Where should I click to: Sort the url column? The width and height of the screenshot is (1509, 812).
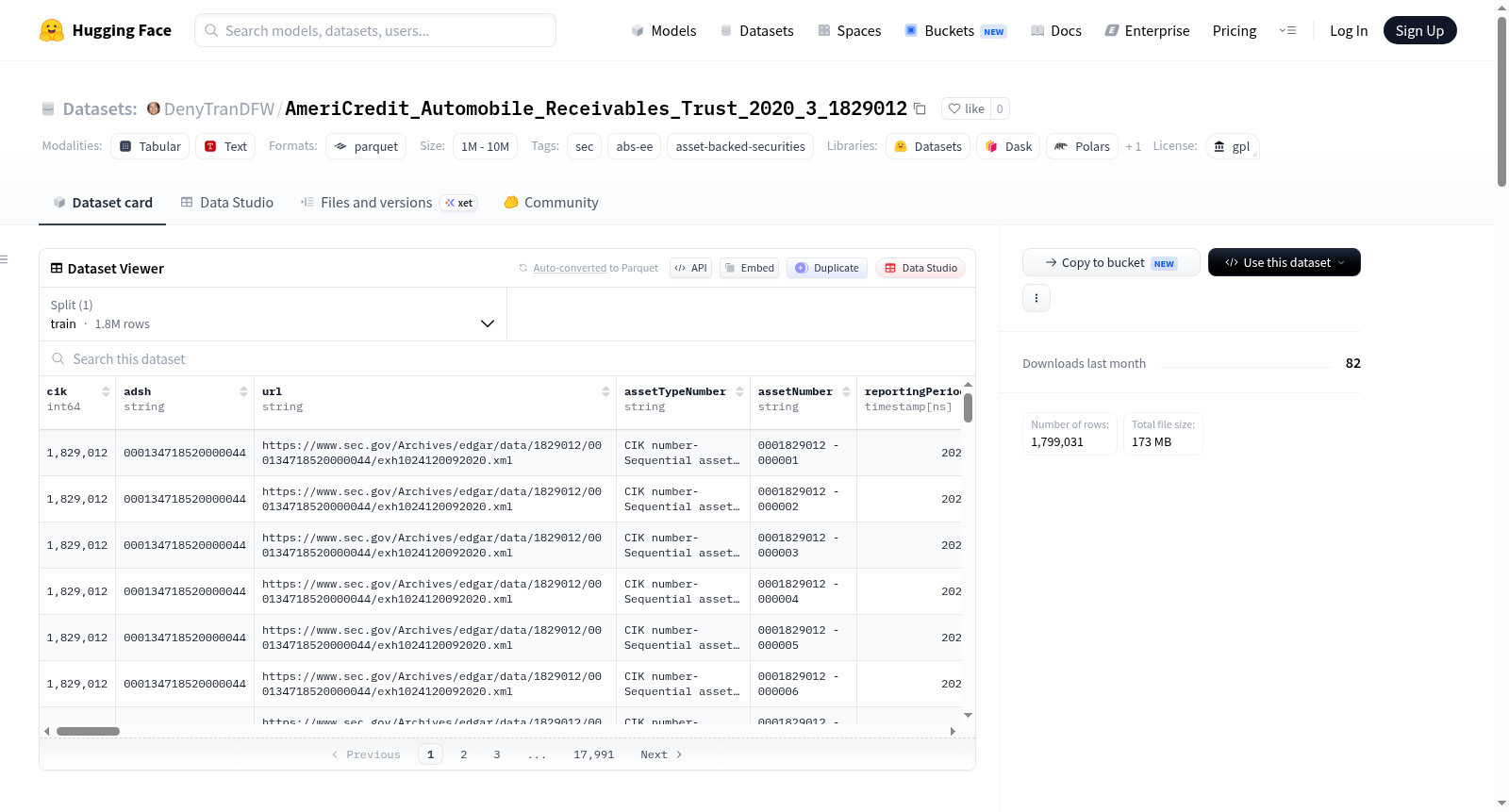(605, 391)
